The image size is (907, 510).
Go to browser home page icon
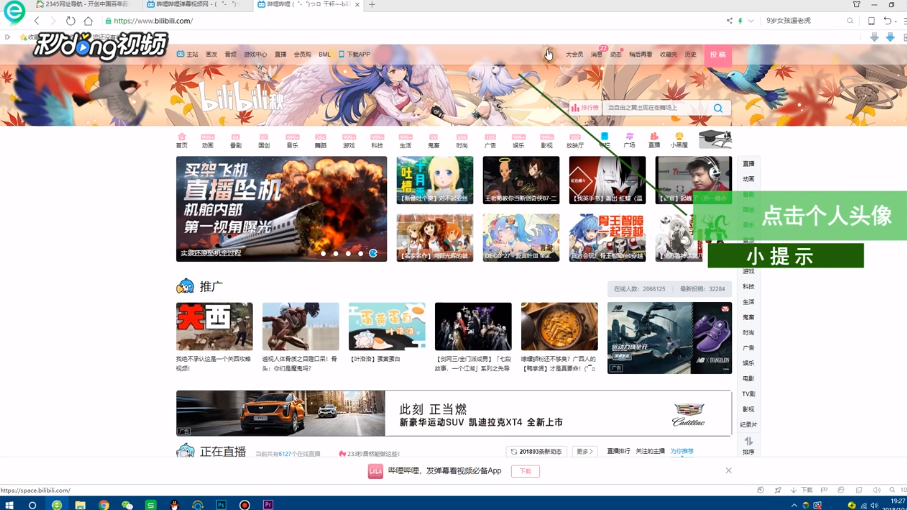(x=88, y=21)
